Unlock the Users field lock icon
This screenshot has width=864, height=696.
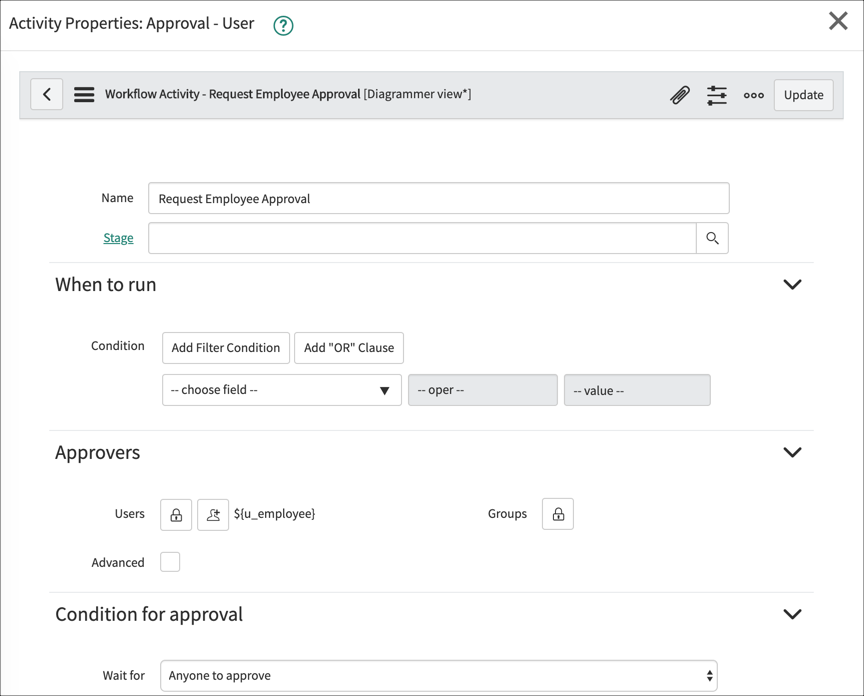(174, 513)
